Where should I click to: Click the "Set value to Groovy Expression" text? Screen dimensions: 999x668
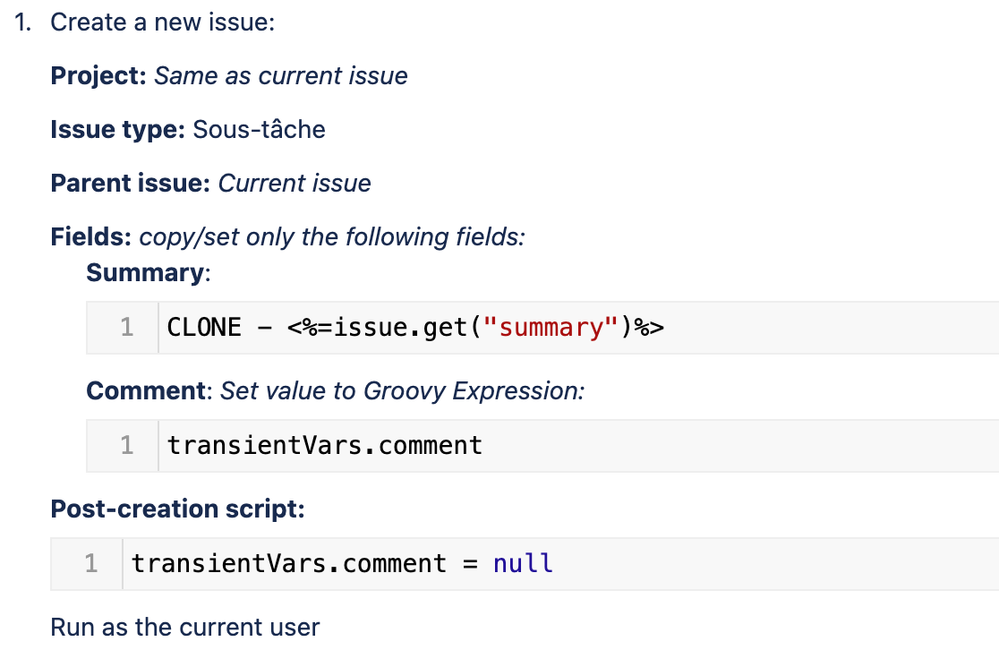tap(402, 390)
